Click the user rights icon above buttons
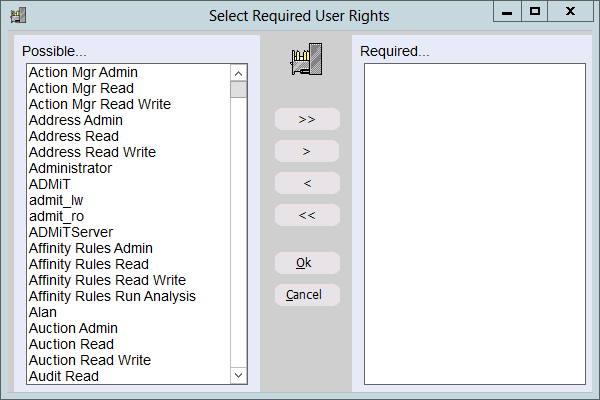 pos(305,61)
